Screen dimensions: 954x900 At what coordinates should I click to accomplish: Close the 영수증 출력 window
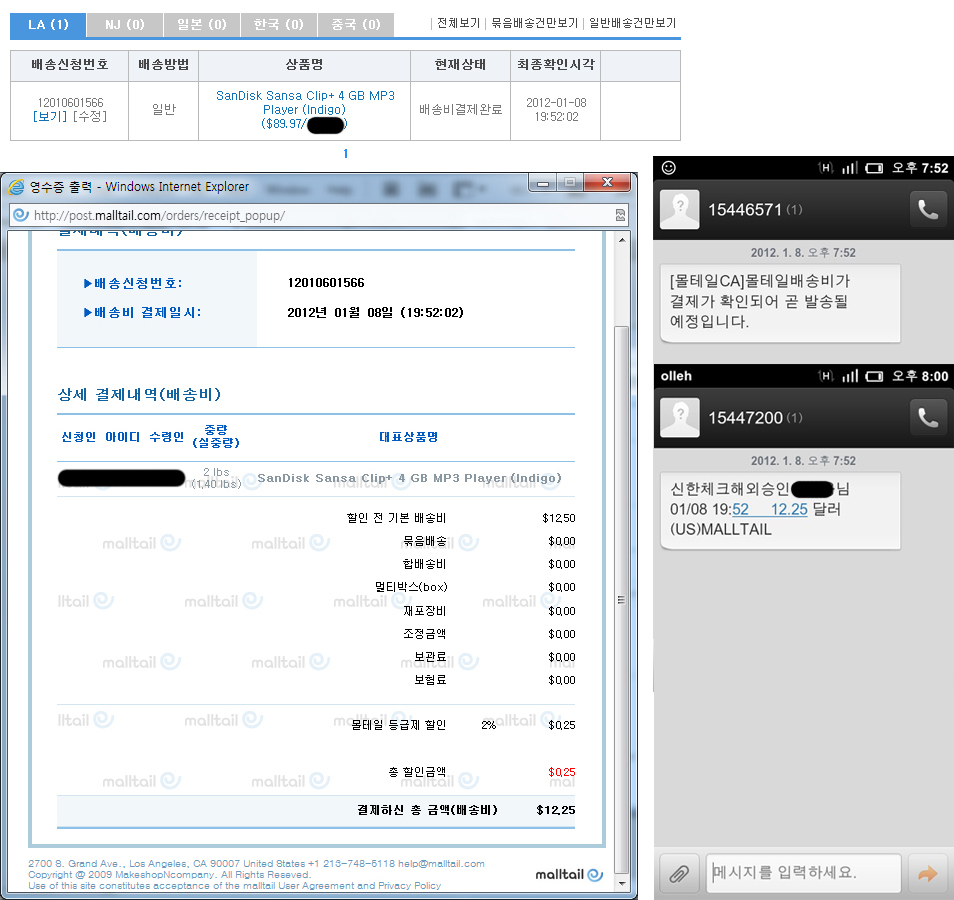tap(607, 183)
